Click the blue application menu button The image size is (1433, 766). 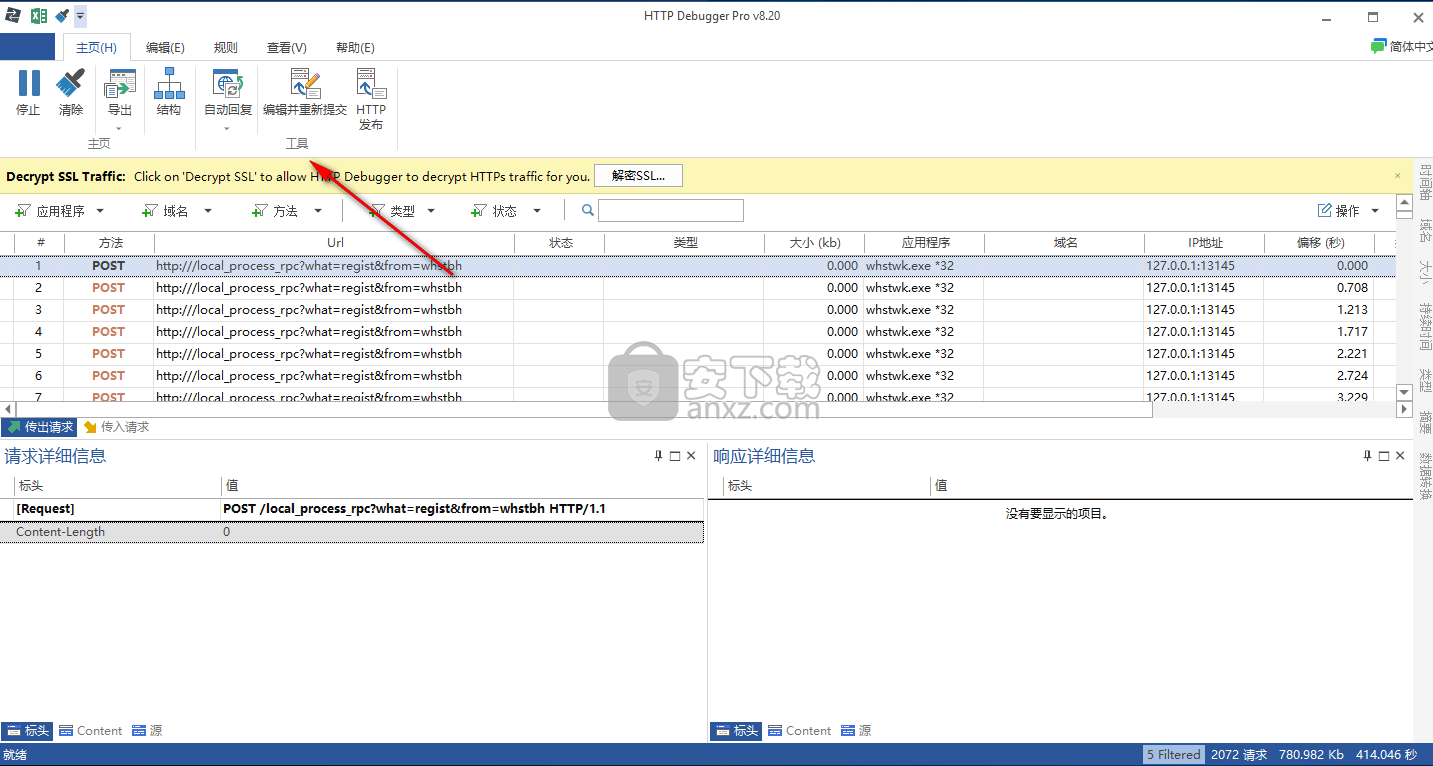pos(27,47)
